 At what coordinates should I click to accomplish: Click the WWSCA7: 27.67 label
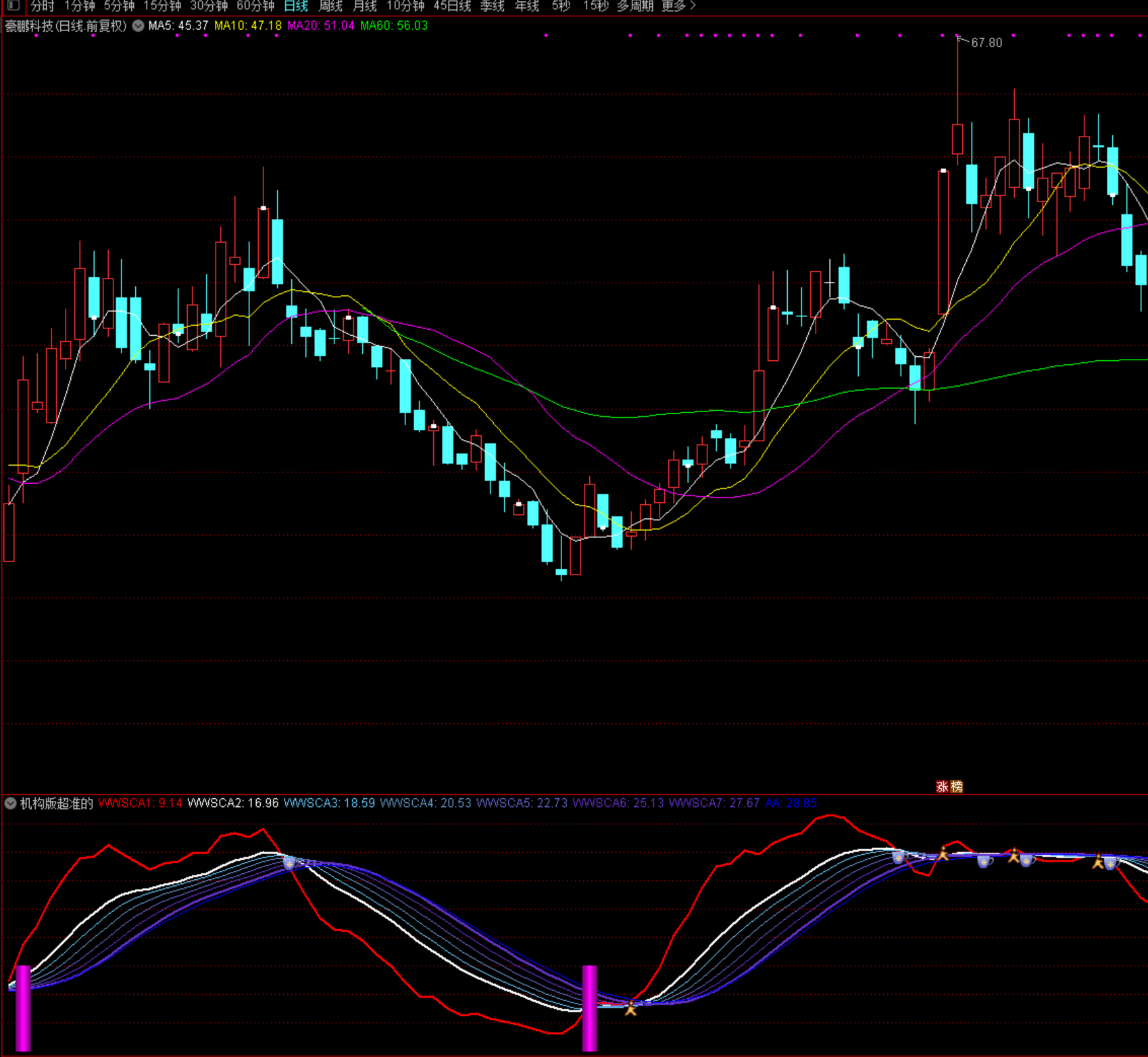click(x=715, y=803)
